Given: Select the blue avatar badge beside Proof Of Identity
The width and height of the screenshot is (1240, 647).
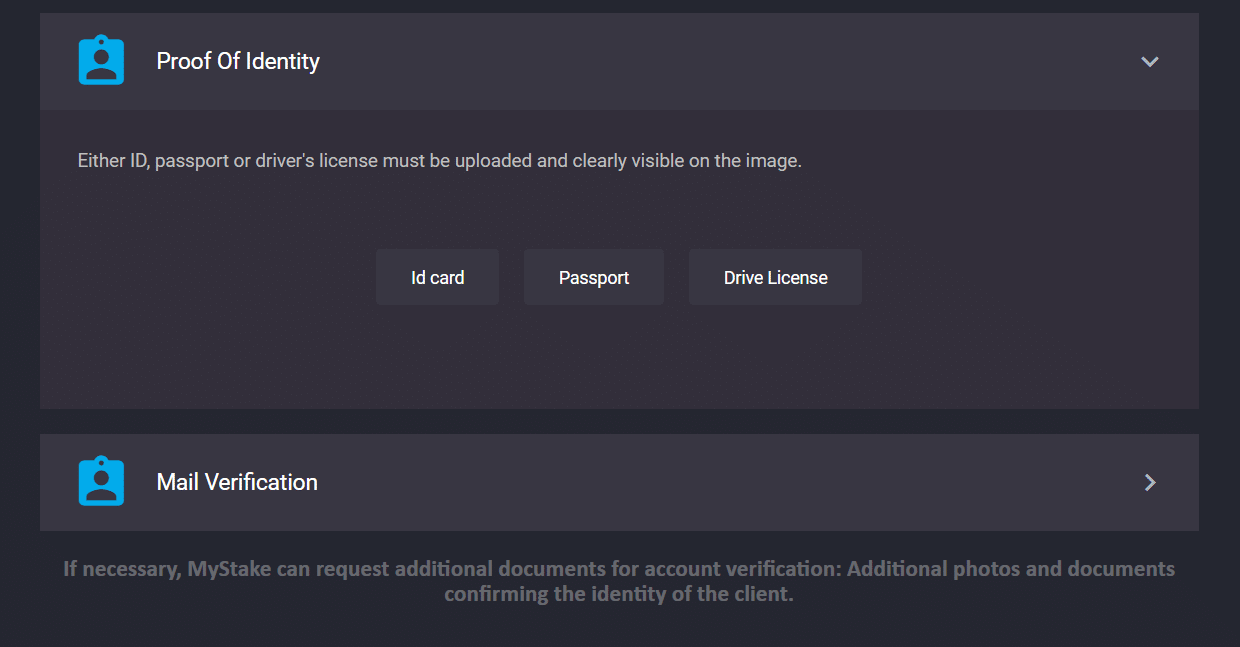Looking at the screenshot, I should tap(101, 60).
